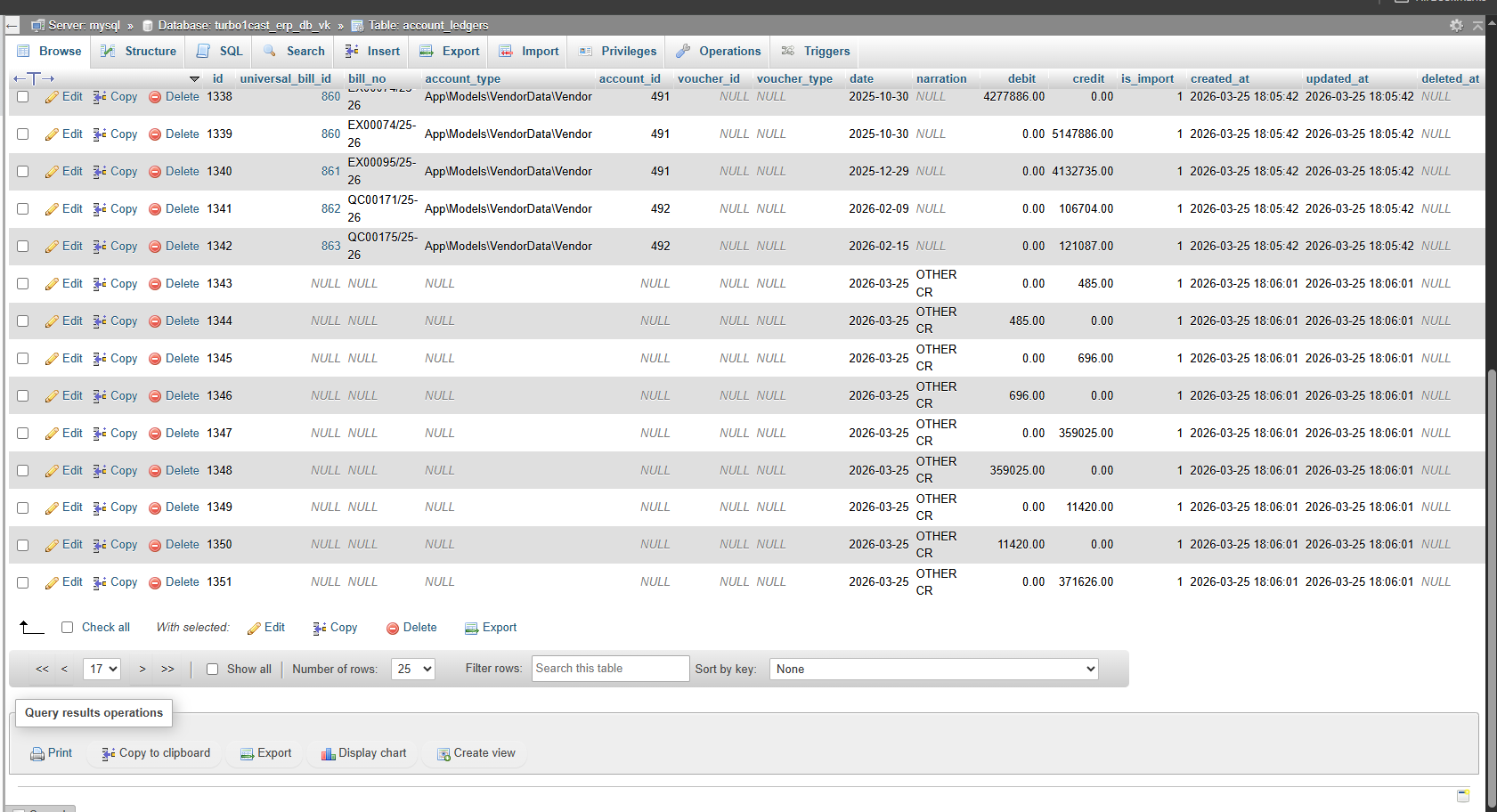This screenshot has height=812, width=1497.
Task: Expand the Sort by key dropdown
Action: 933,669
